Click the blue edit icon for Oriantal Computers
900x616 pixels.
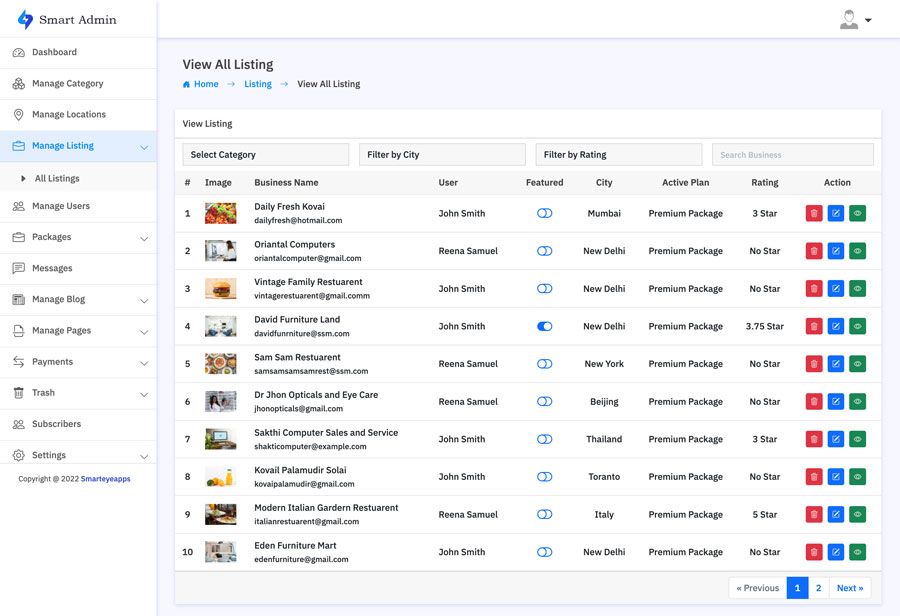[x=836, y=251]
